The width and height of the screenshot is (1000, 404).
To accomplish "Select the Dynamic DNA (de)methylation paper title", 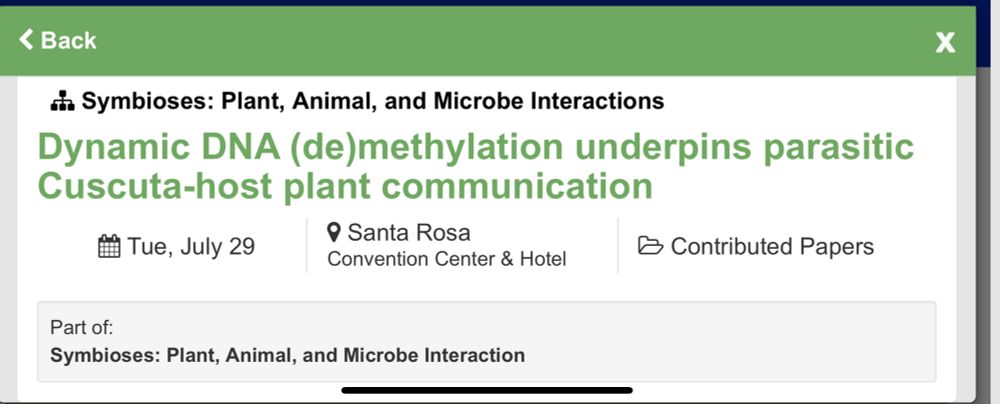I will click(x=476, y=167).
